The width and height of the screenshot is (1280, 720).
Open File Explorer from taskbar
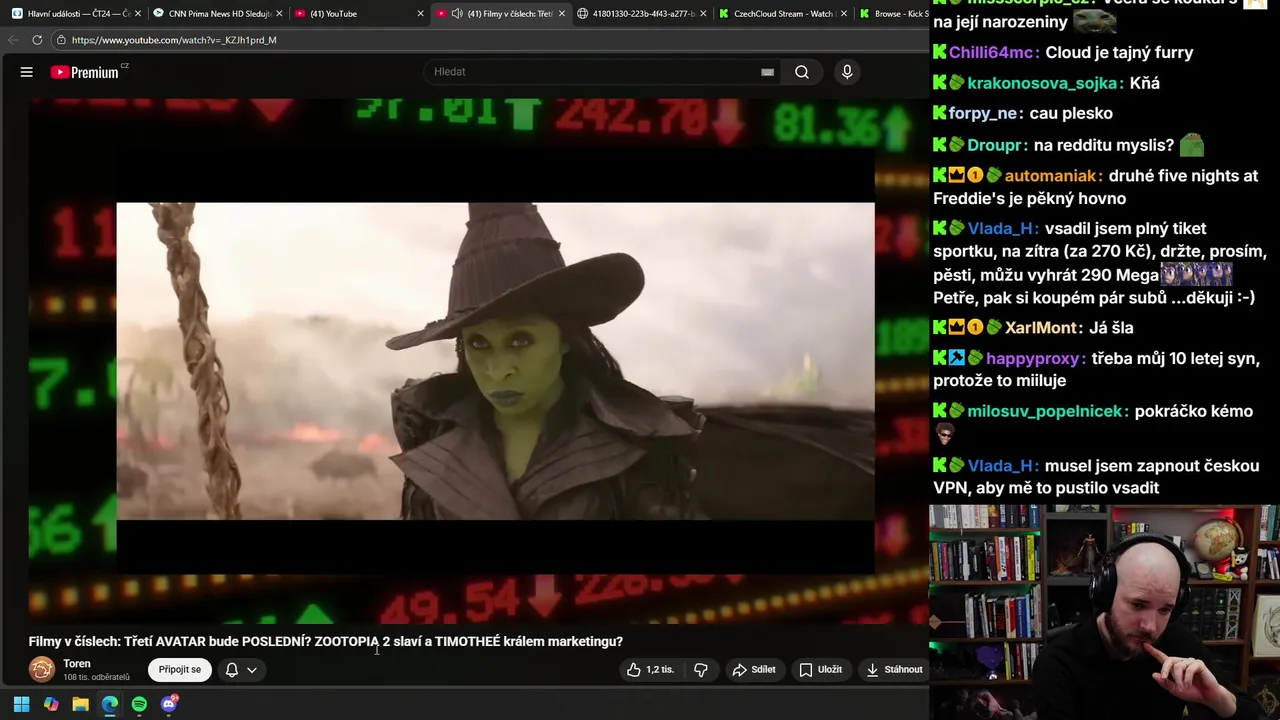tap(80, 704)
